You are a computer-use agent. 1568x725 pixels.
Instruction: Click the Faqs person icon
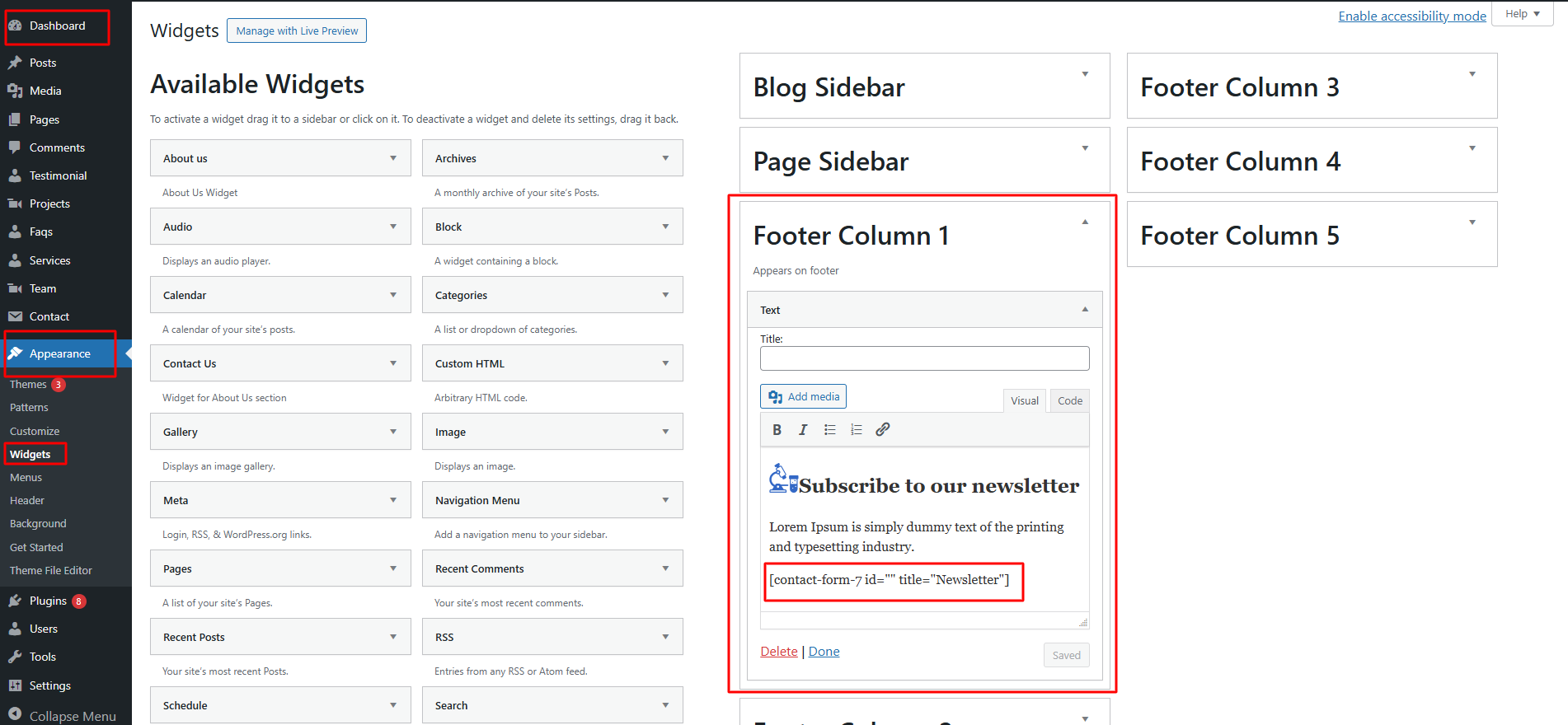[x=15, y=232]
